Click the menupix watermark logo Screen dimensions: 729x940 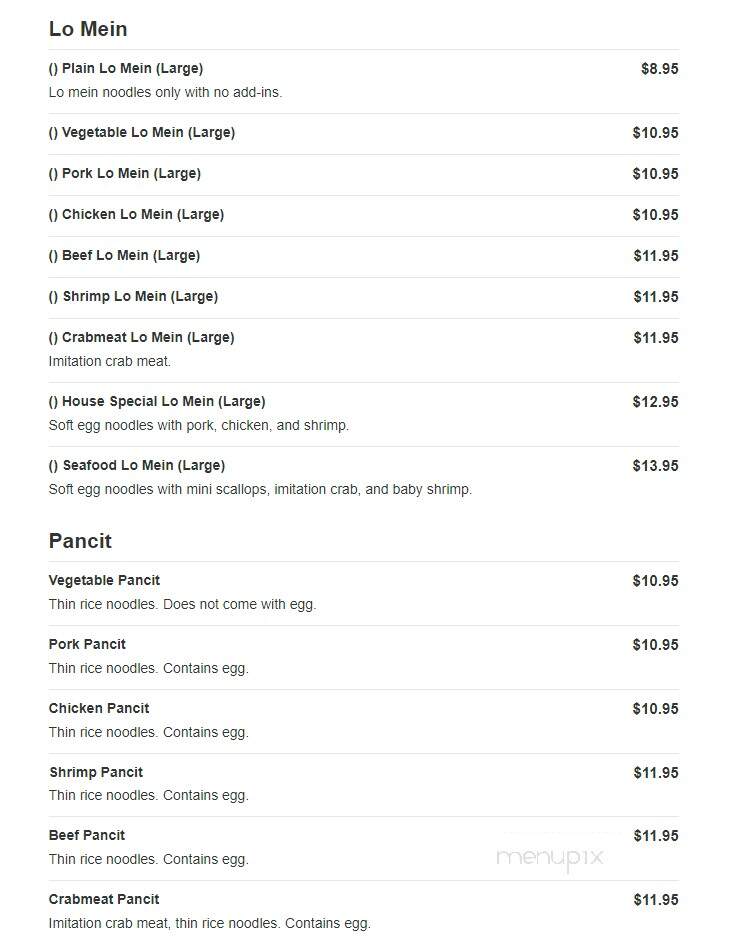click(x=550, y=858)
